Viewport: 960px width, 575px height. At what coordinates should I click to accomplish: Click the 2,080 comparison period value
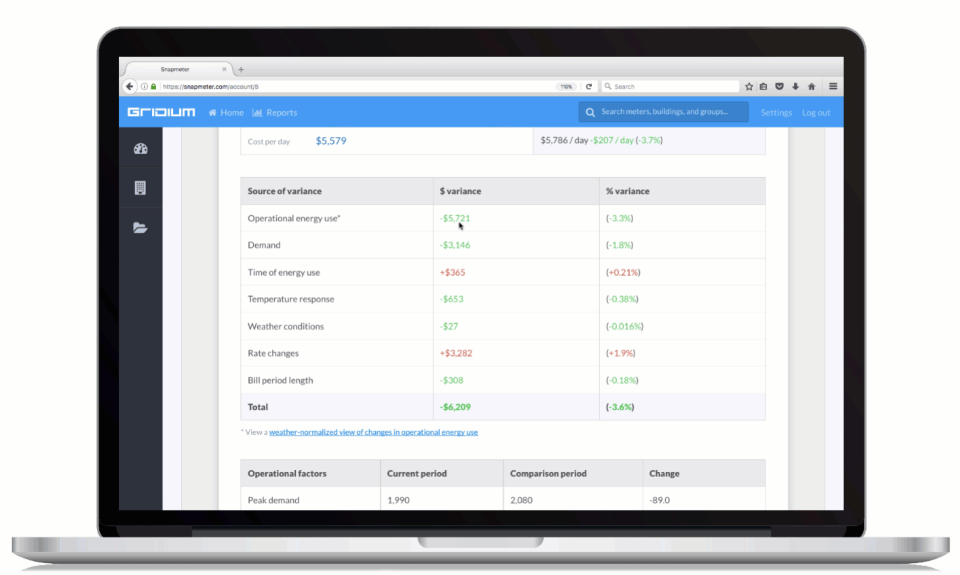521,500
